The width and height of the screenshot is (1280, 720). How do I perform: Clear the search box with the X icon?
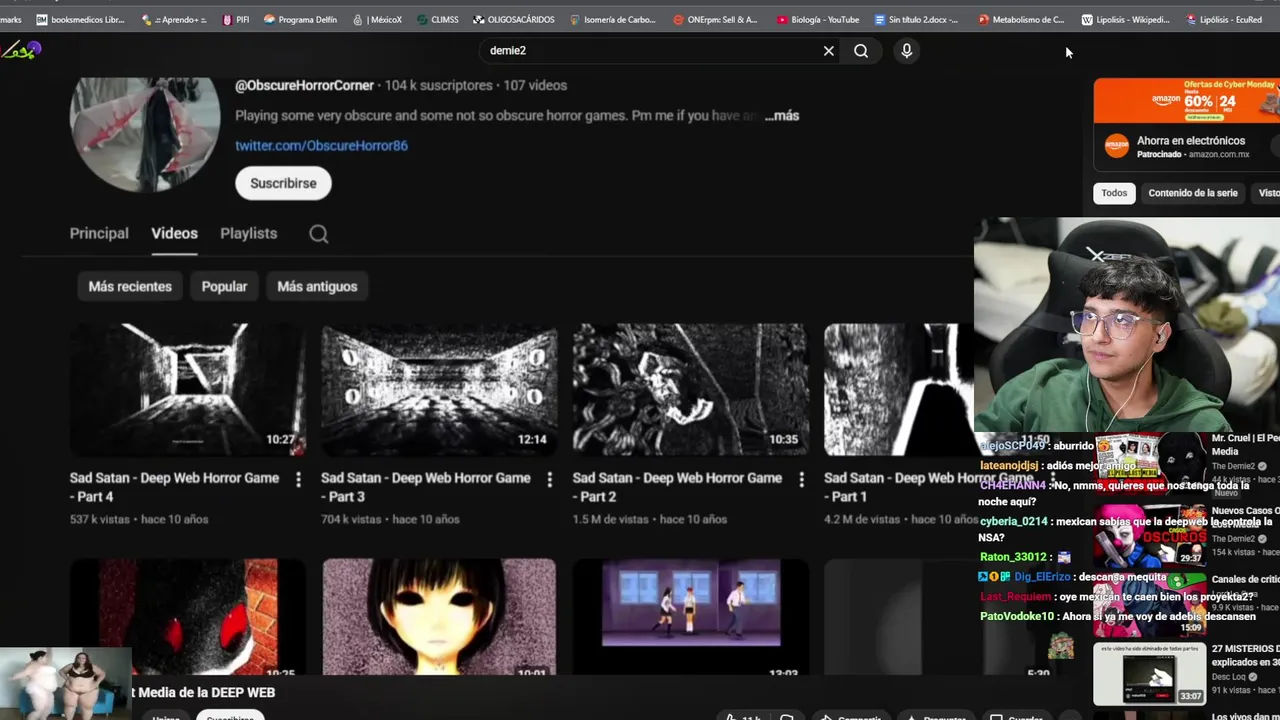(828, 51)
